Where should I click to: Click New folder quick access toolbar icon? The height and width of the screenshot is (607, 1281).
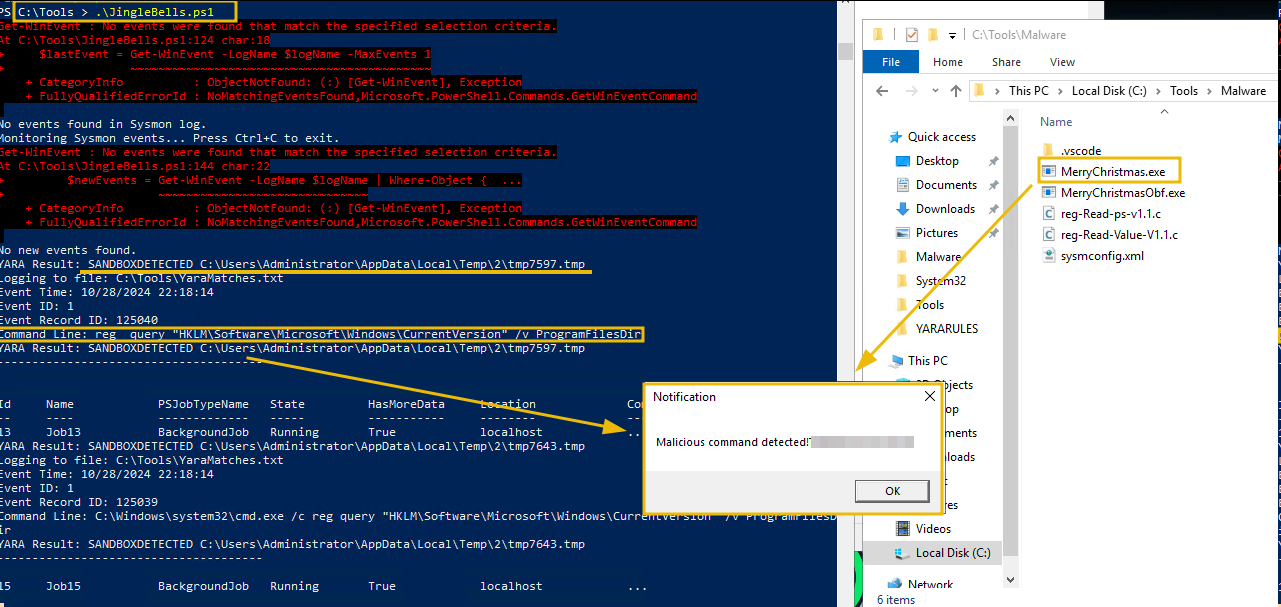click(933, 35)
